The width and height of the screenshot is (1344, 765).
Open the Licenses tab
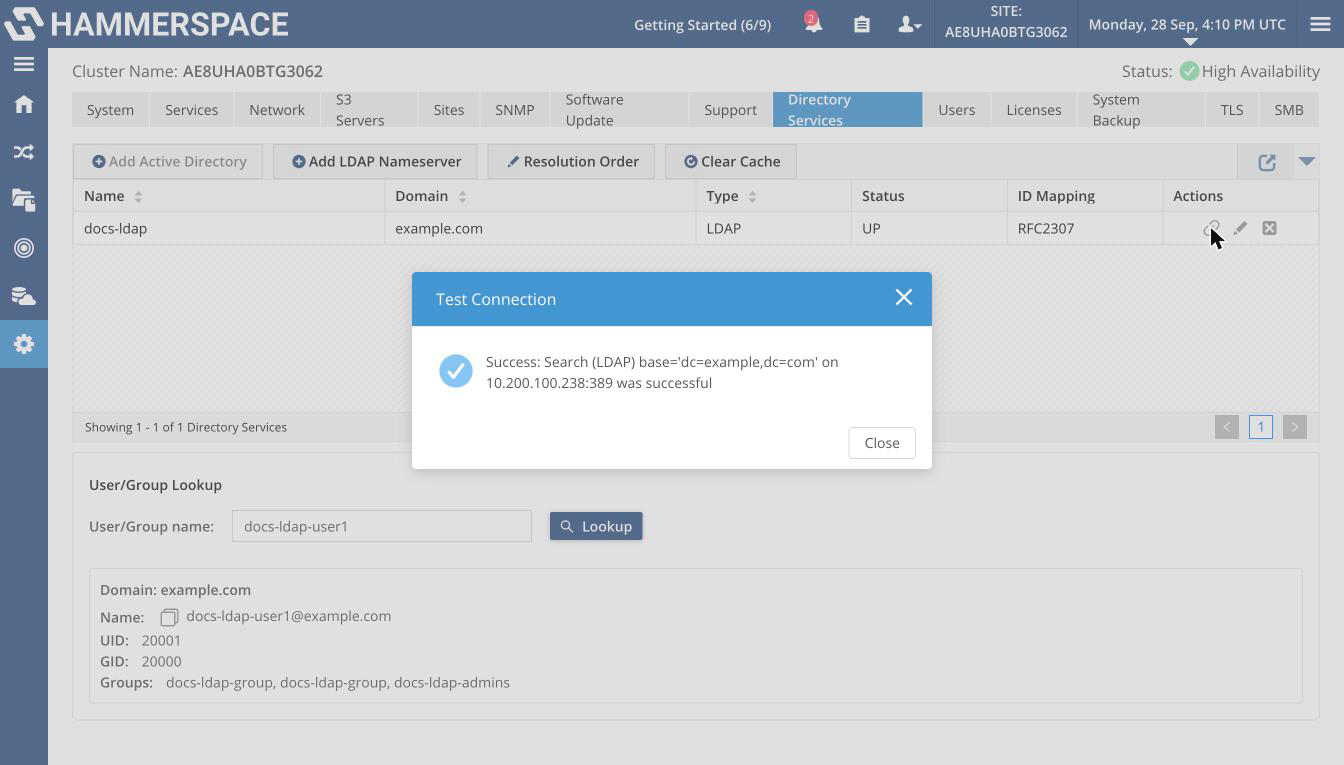pos(1033,110)
